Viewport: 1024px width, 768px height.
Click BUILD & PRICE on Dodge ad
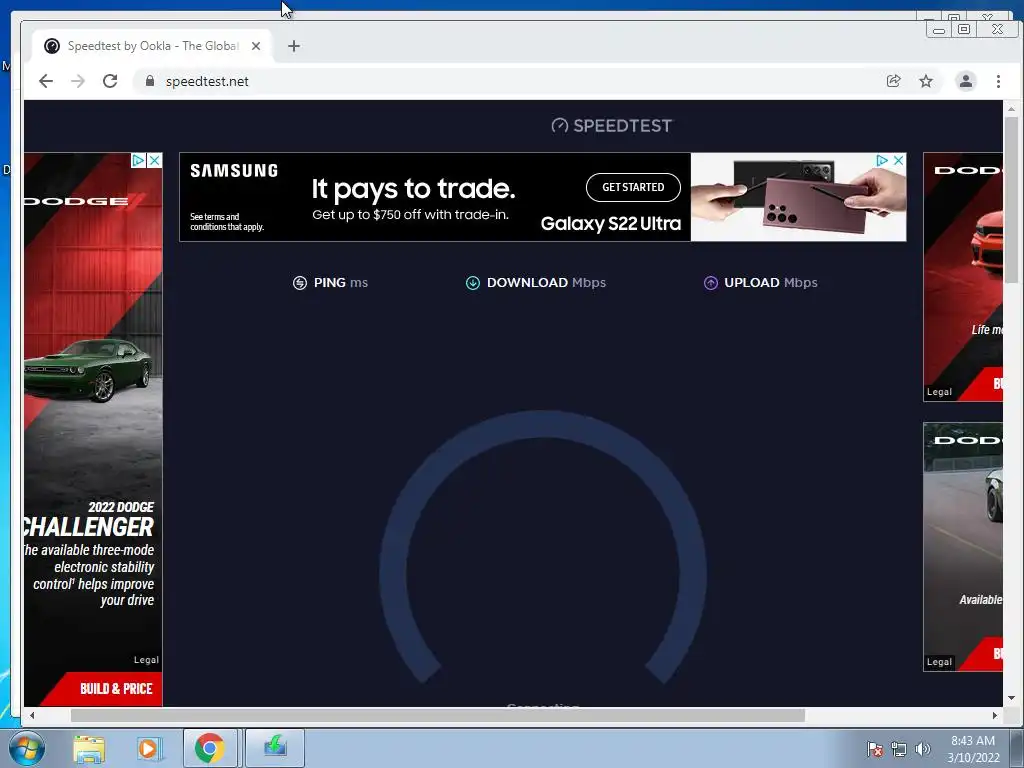coord(116,688)
